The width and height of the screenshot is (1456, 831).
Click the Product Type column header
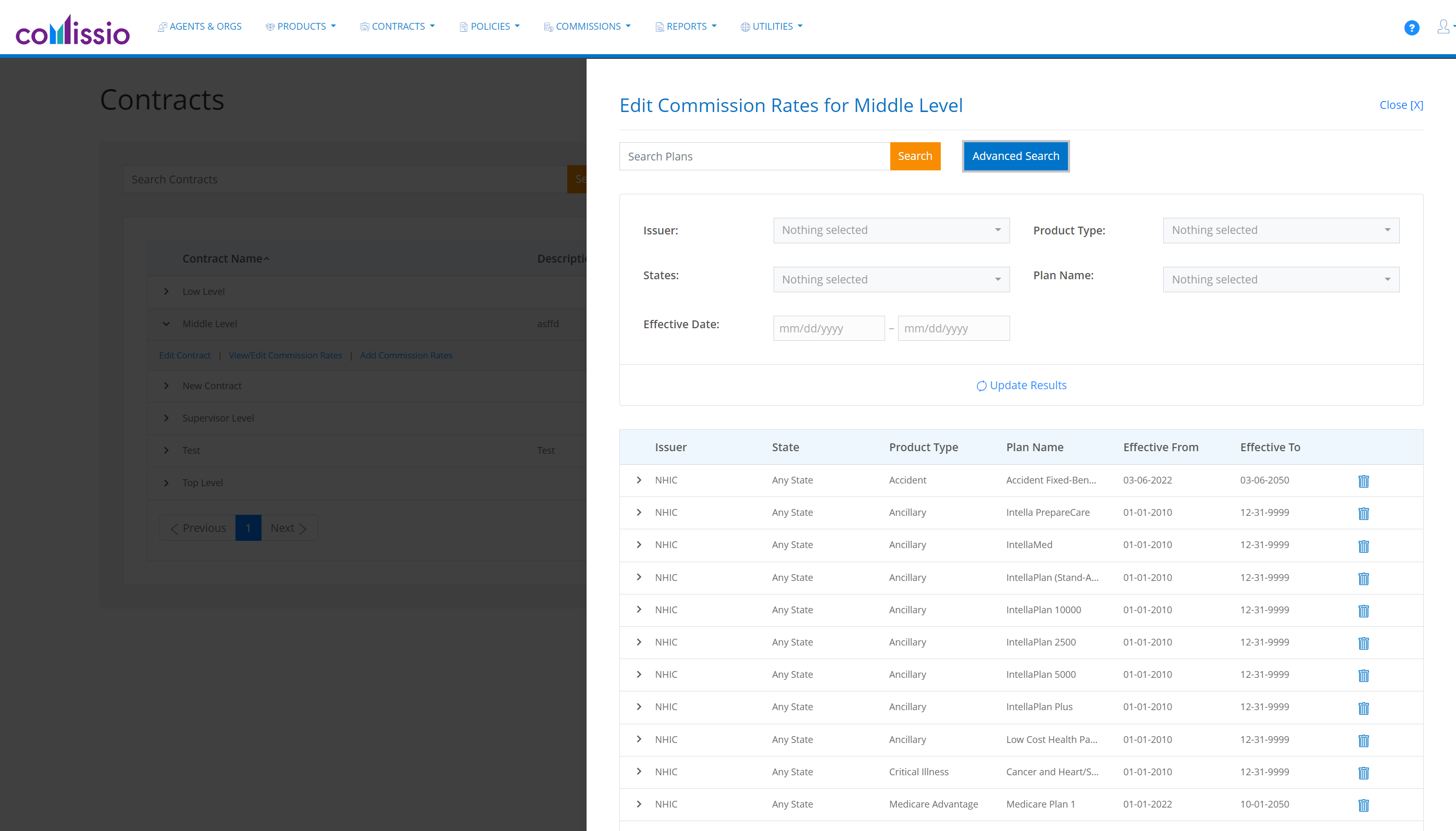click(x=923, y=447)
